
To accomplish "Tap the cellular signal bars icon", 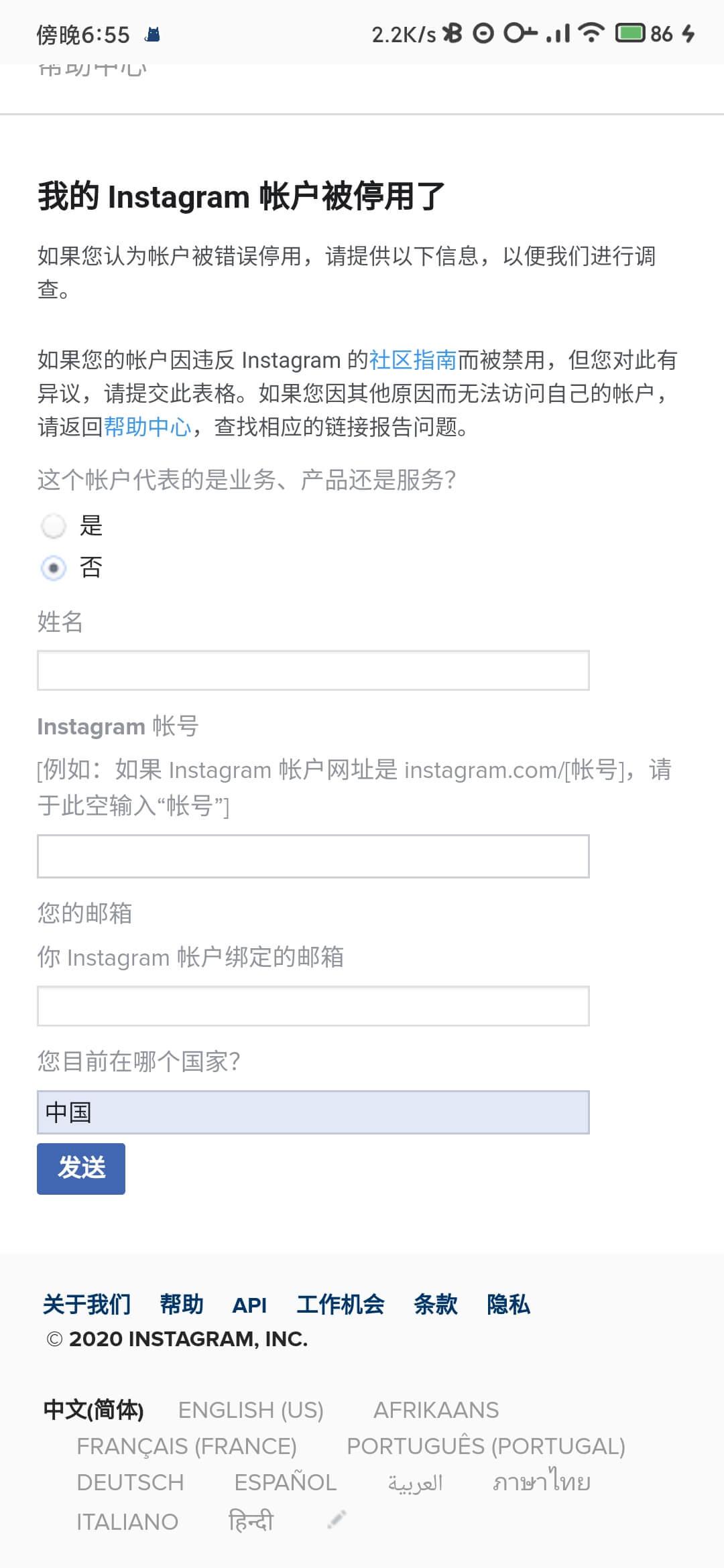I will 558,33.
